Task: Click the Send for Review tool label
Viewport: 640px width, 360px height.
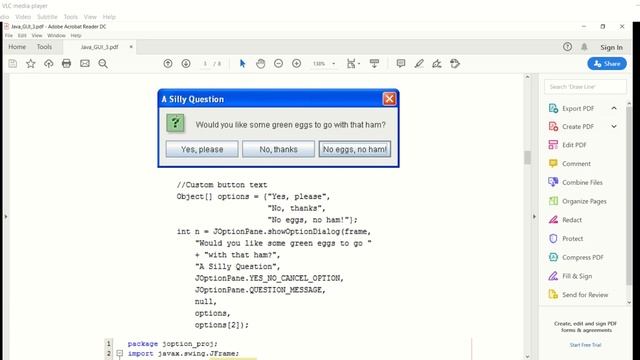Action: (585, 295)
